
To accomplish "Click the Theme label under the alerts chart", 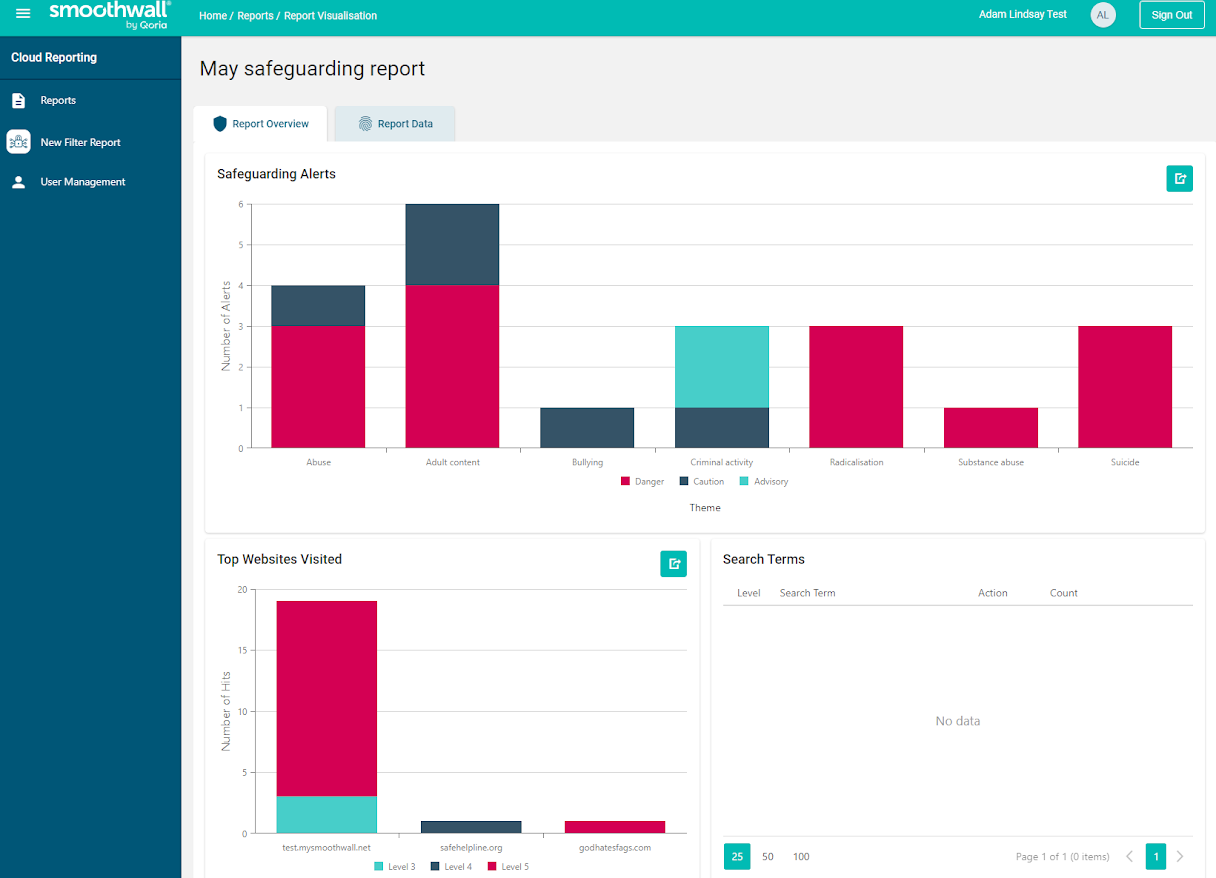I will click(x=705, y=508).
